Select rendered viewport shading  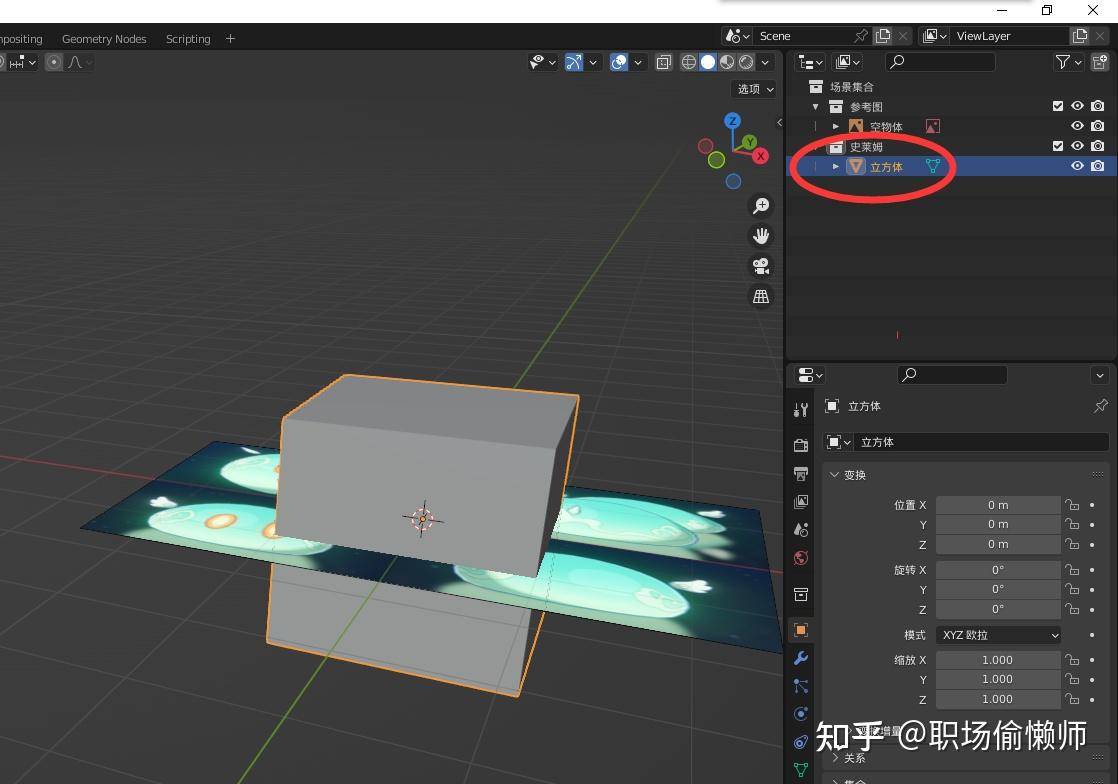click(746, 62)
